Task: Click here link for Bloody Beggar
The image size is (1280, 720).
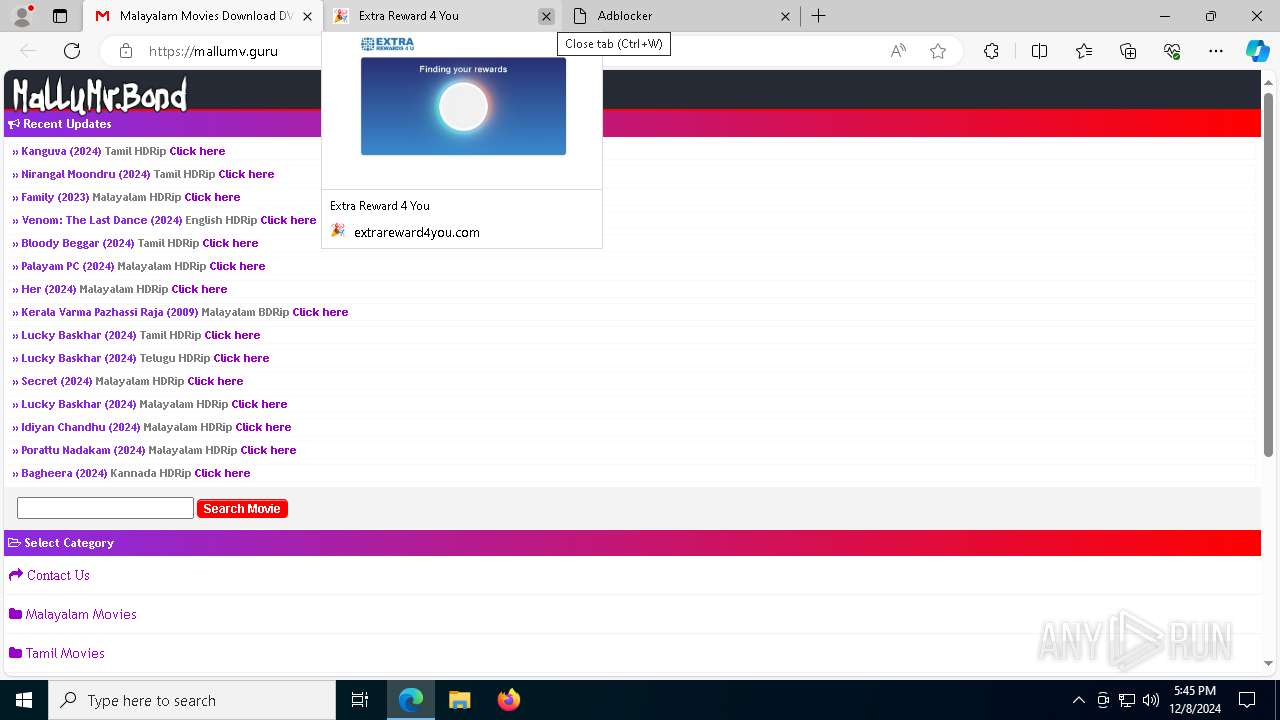Action: (230, 243)
